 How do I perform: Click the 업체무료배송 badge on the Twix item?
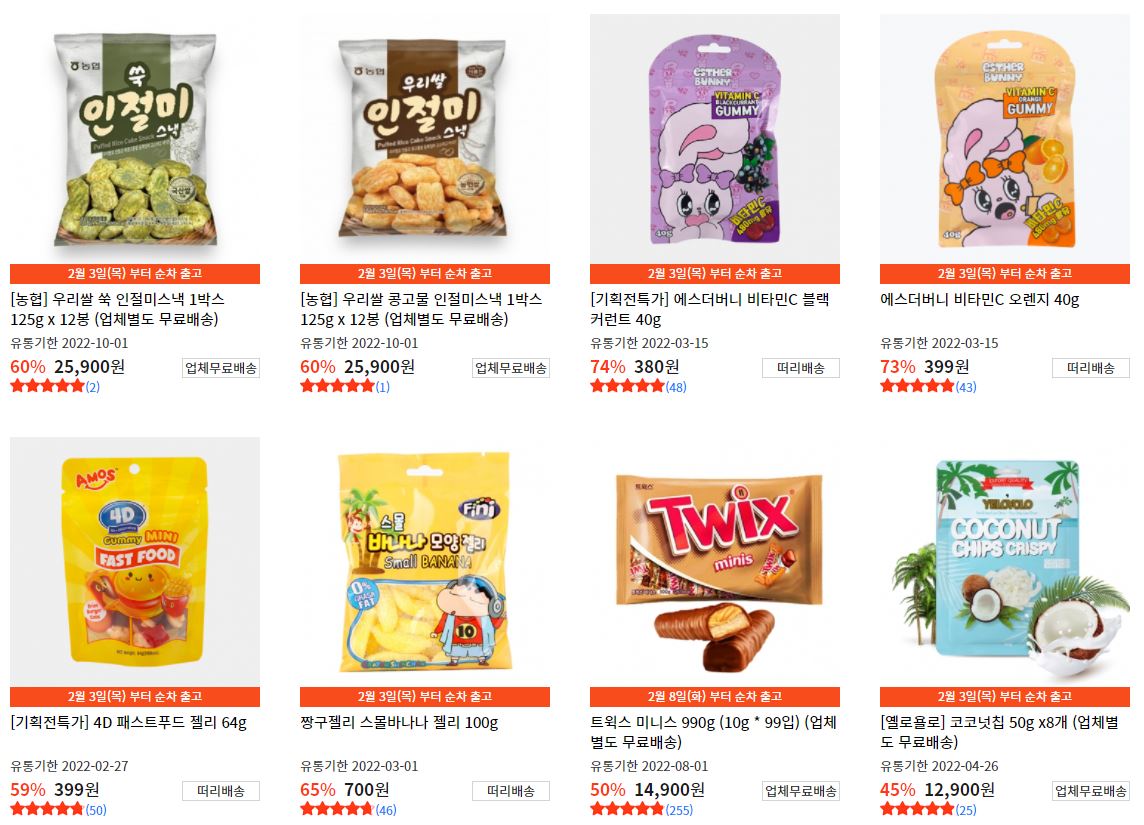(801, 791)
